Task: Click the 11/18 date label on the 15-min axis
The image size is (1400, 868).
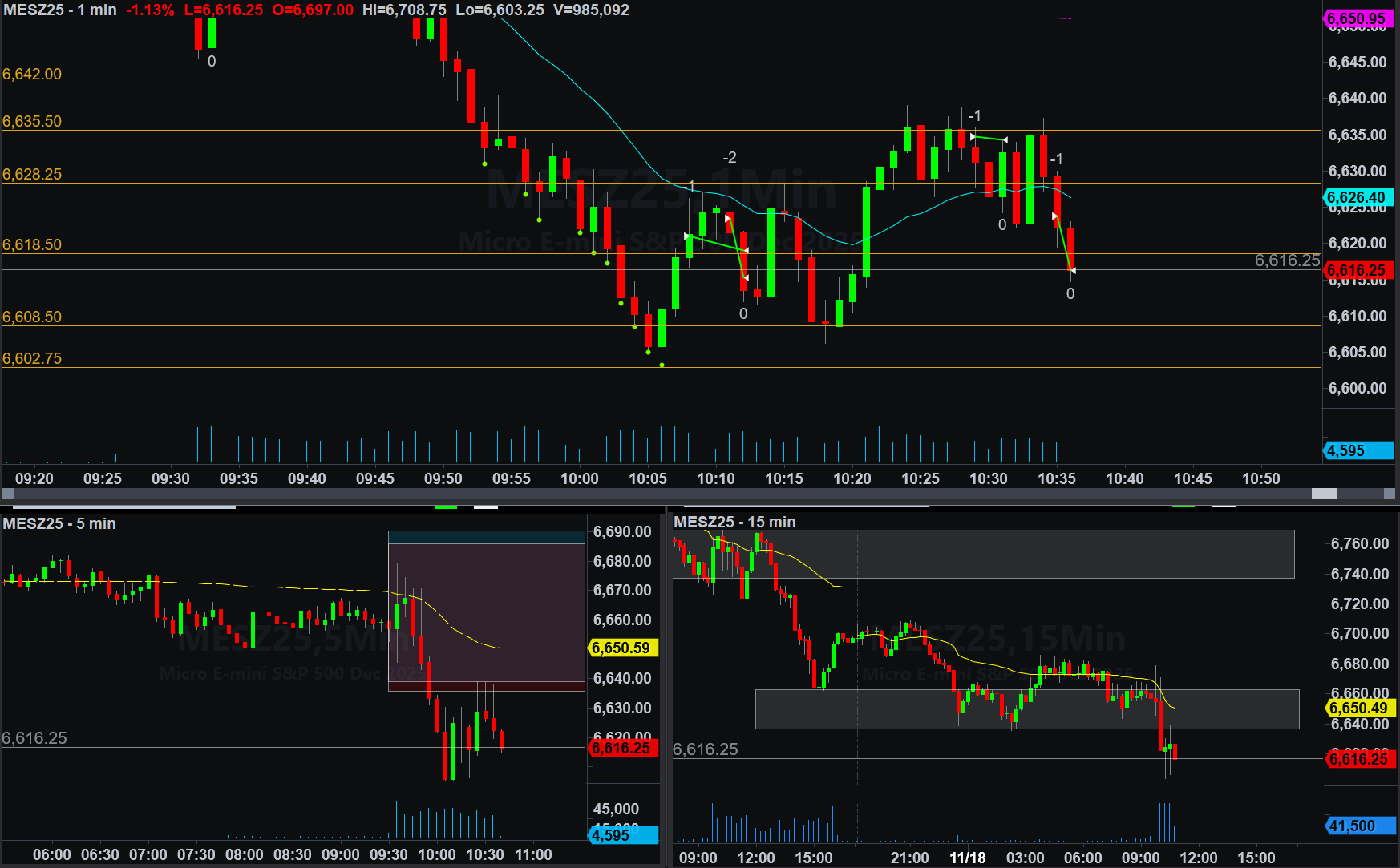Action: point(967,858)
